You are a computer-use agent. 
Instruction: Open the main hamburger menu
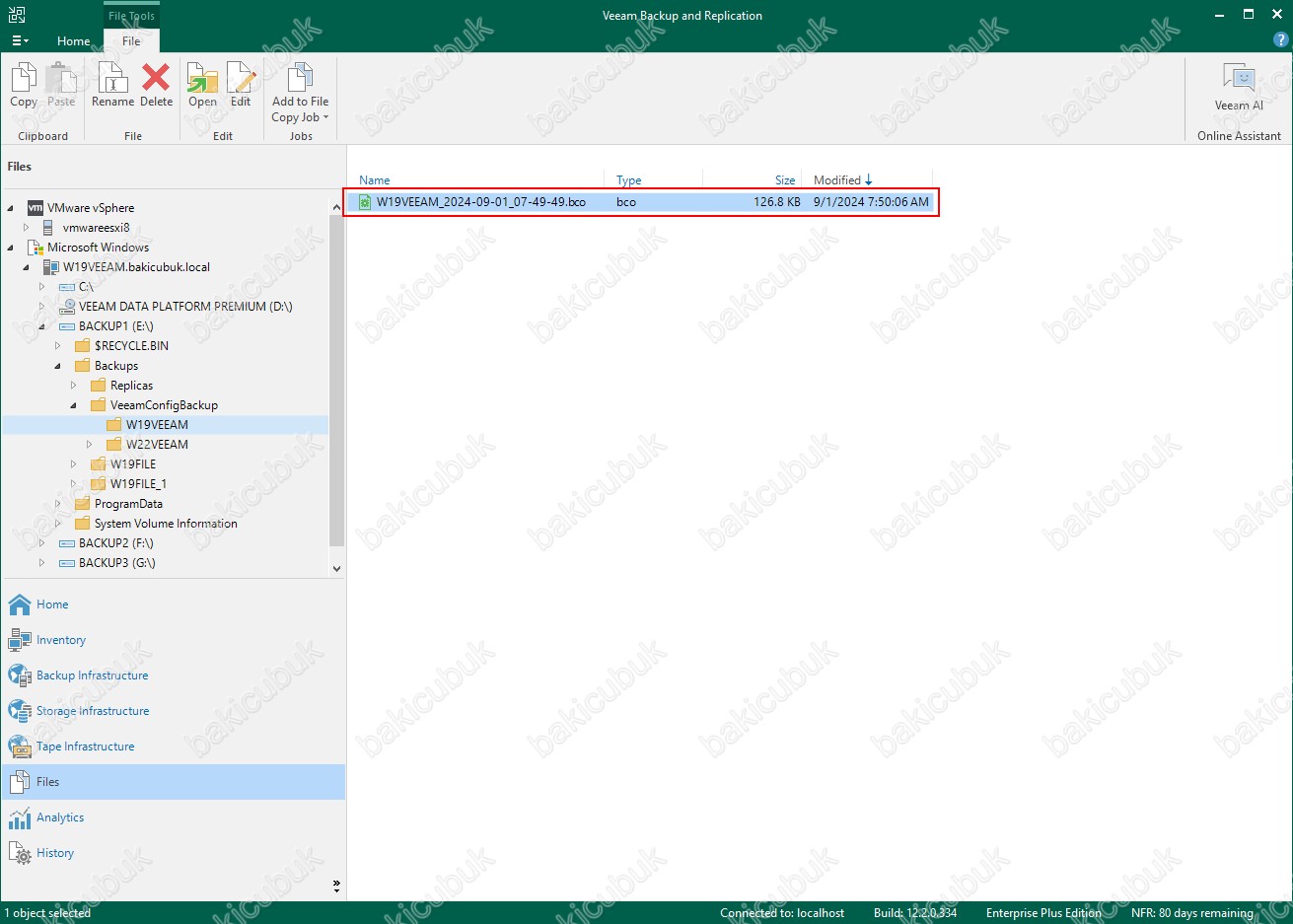pyautogui.click(x=20, y=40)
